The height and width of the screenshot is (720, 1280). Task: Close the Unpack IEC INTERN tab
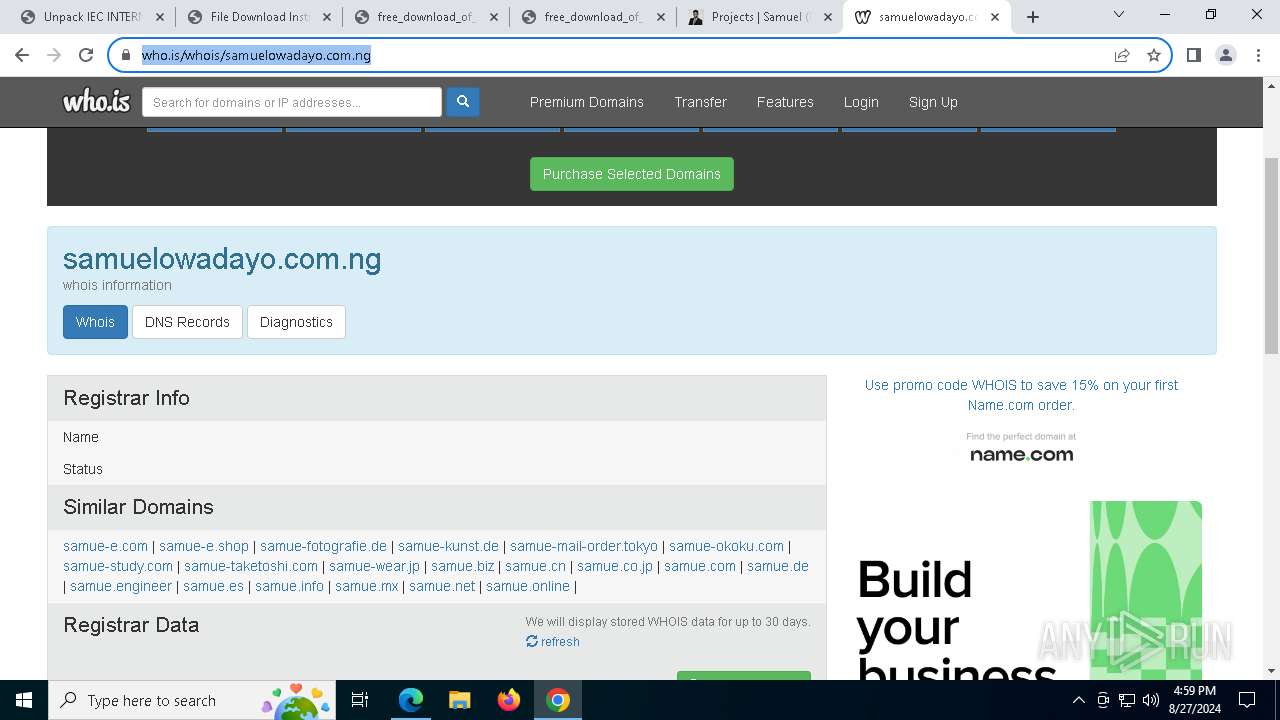coord(160,17)
